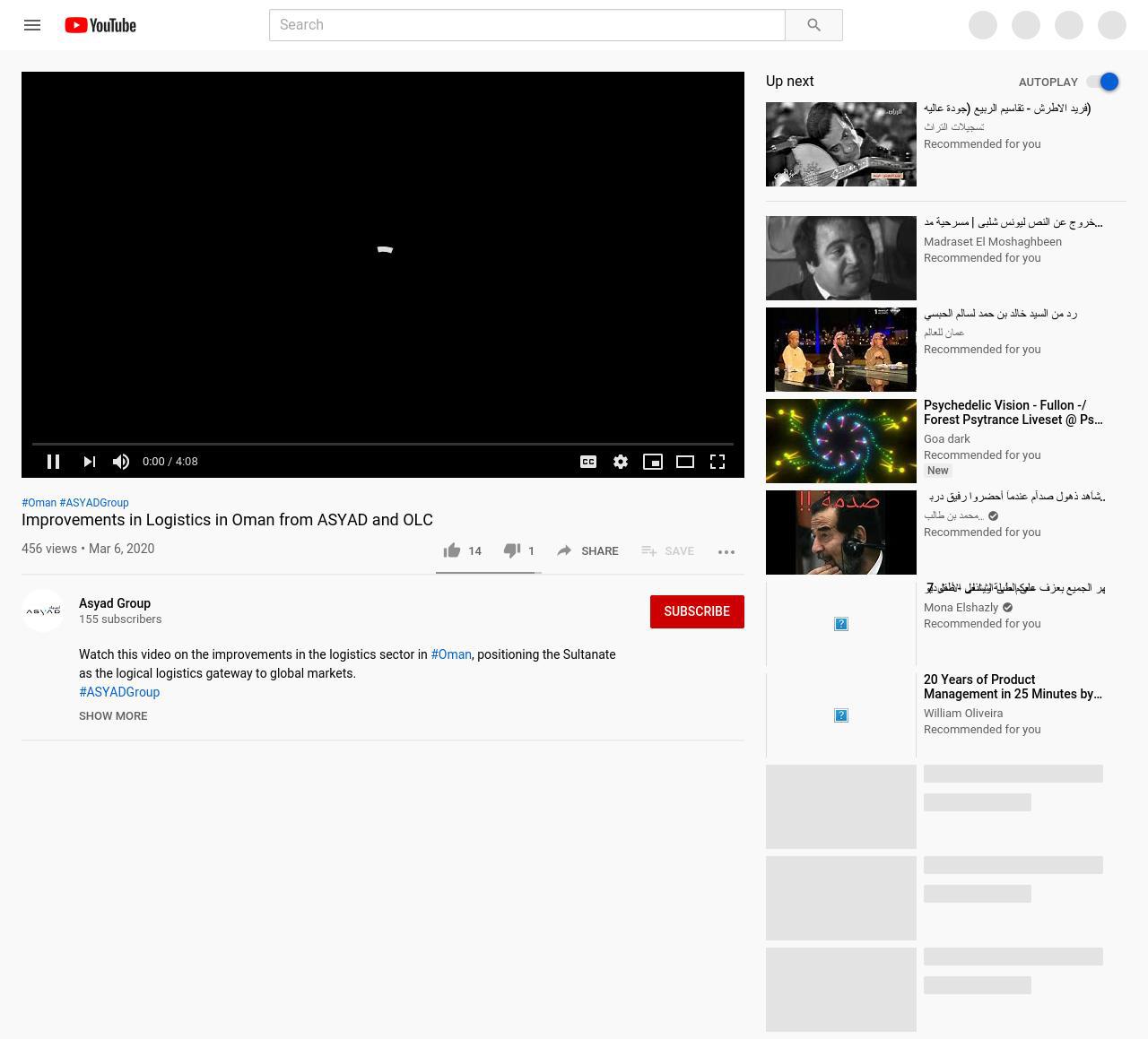Toggle closed captions on the video
The height and width of the screenshot is (1039, 1148).
pyautogui.click(x=588, y=462)
